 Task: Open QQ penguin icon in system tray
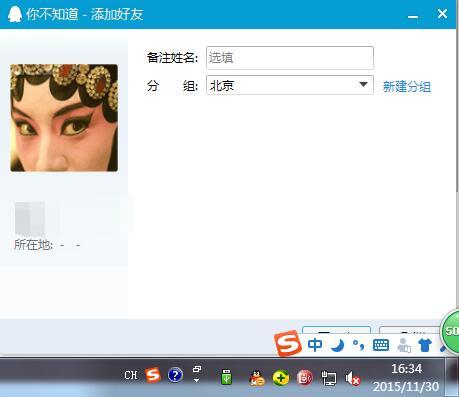[x=257, y=378]
